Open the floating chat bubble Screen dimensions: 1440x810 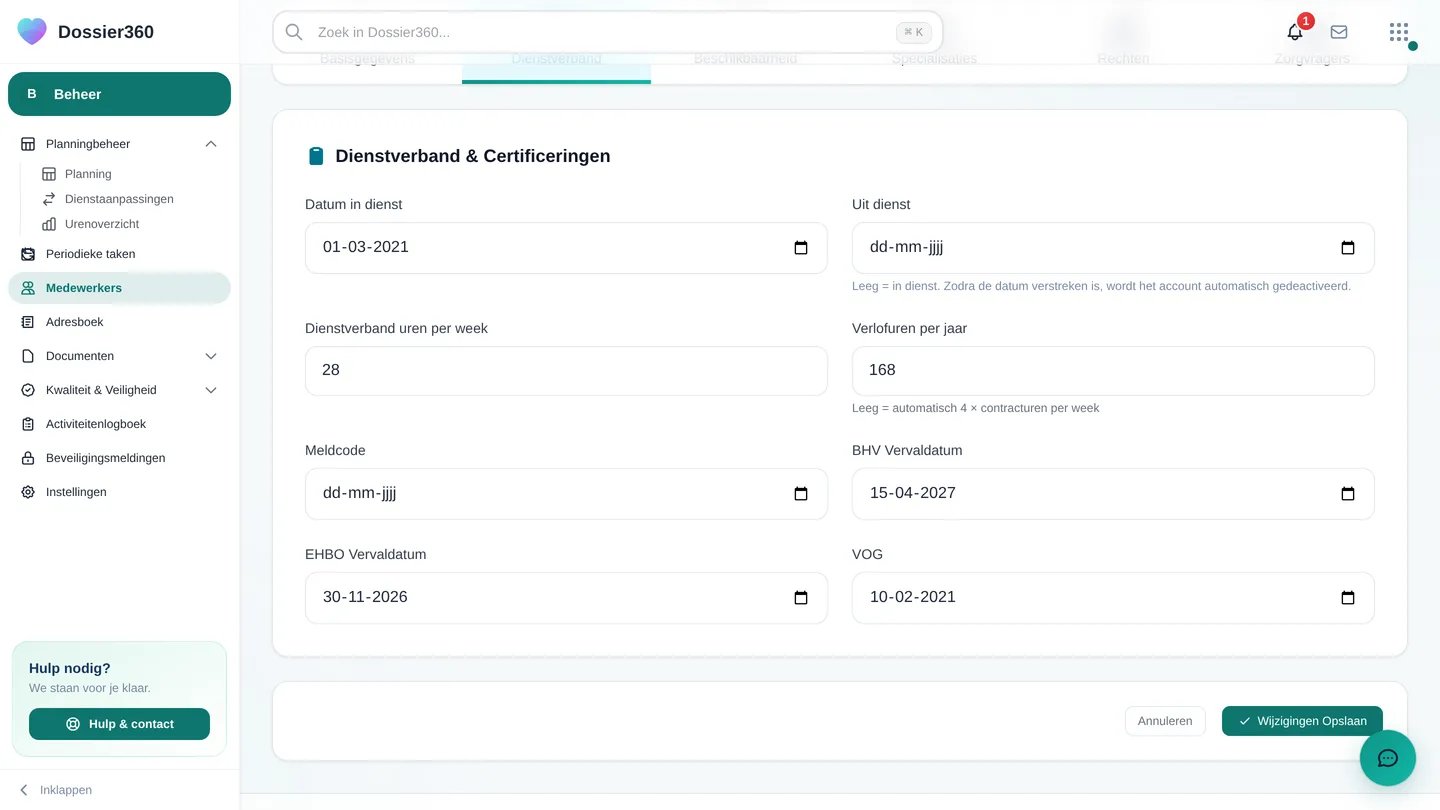click(x=1388, y=758)
